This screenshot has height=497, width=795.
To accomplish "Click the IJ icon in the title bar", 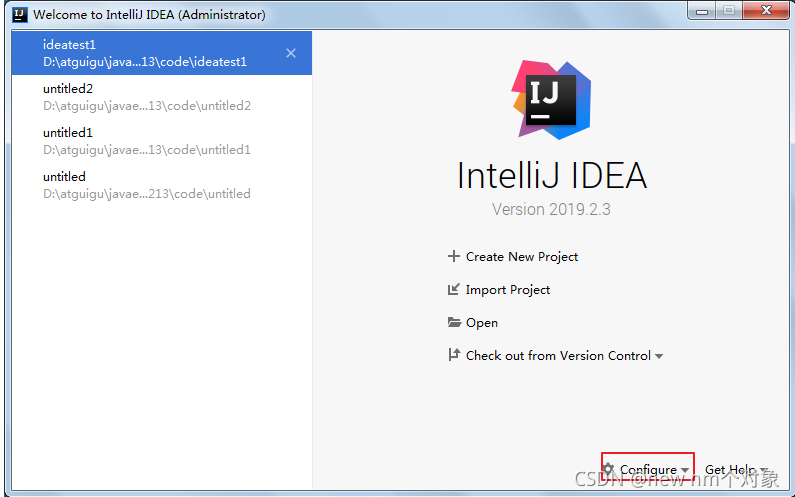I will click(20, 14).
